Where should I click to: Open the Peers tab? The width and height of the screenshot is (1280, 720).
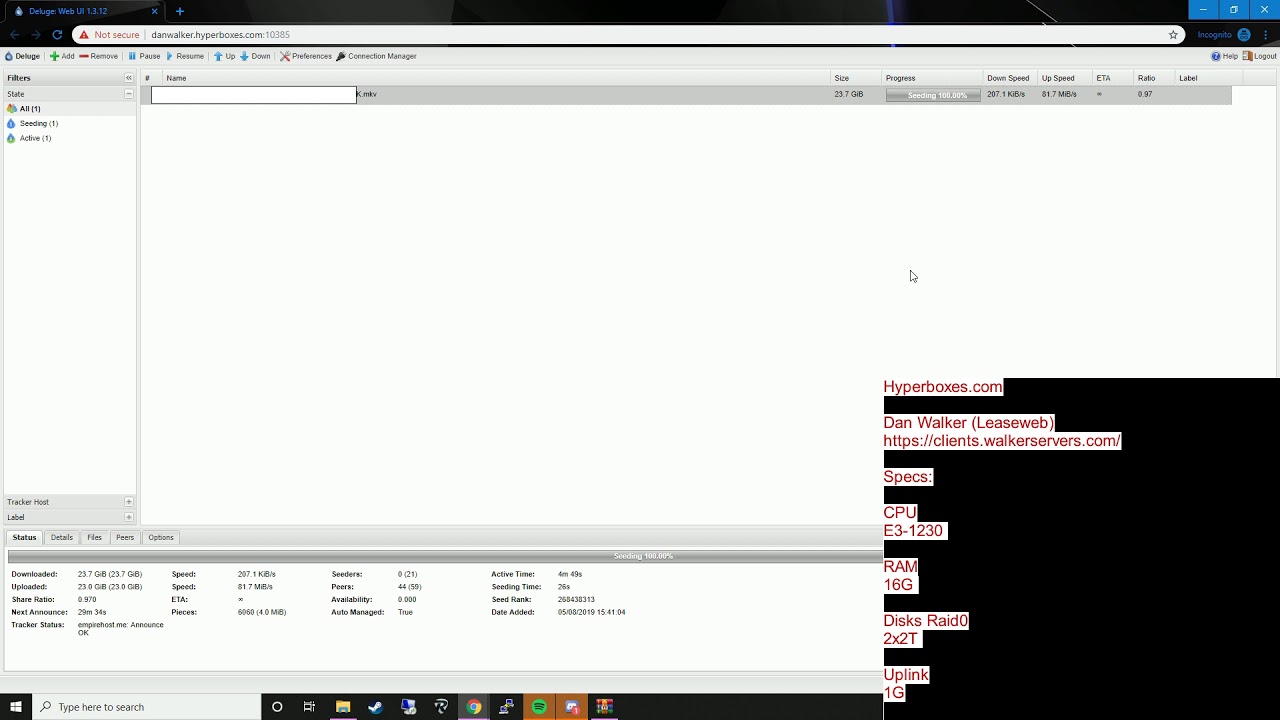(125, 537)
